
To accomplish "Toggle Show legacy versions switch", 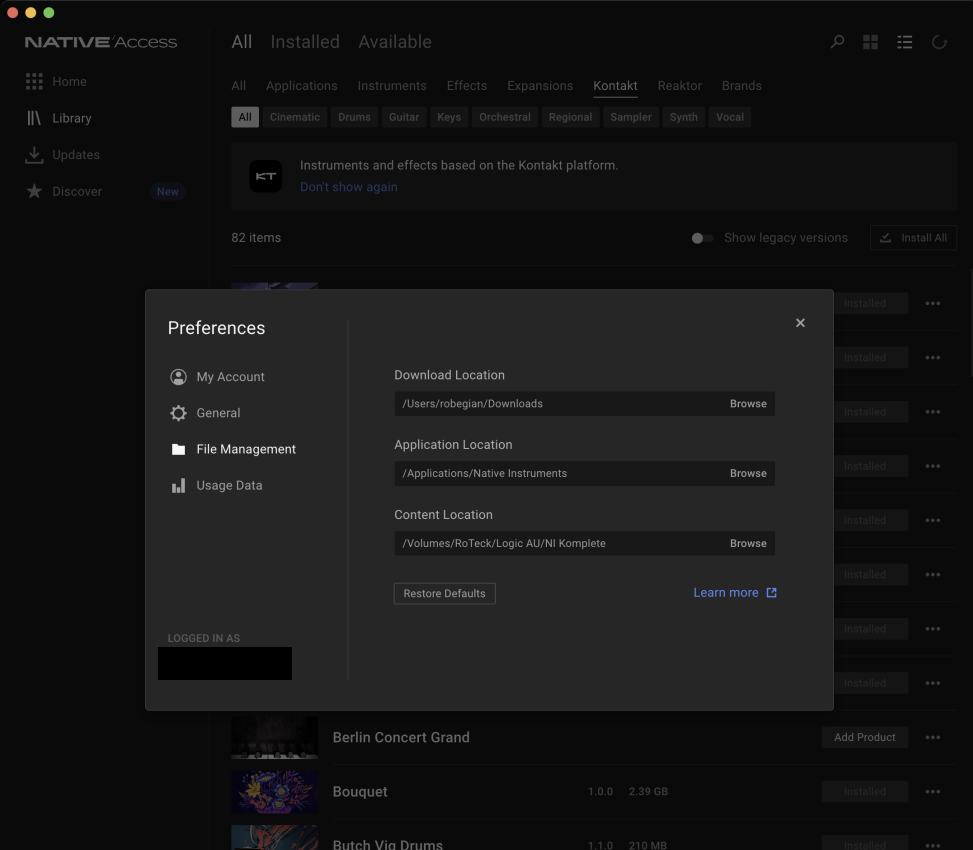I will point(702,238).
